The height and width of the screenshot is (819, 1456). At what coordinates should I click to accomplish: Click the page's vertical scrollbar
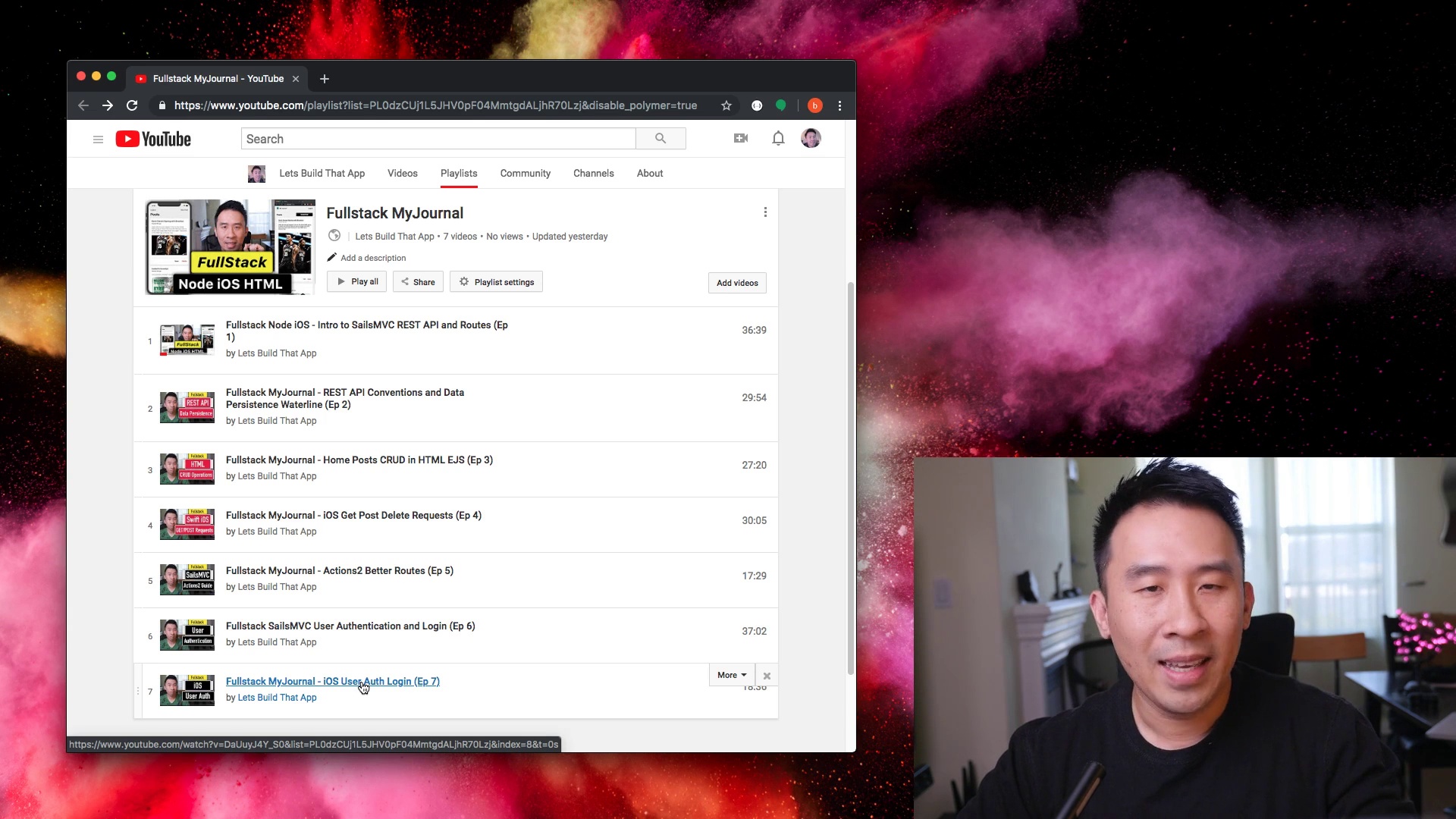[850, 478]
